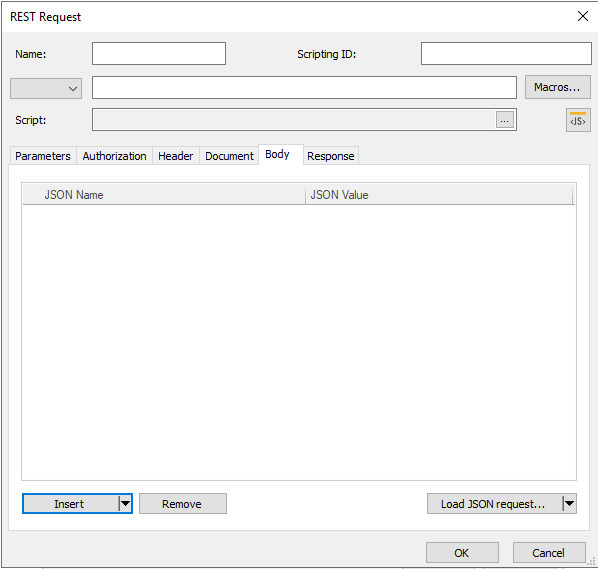
Task: Expand the Insert button dropdown arrow
Action: pos(125,503)
